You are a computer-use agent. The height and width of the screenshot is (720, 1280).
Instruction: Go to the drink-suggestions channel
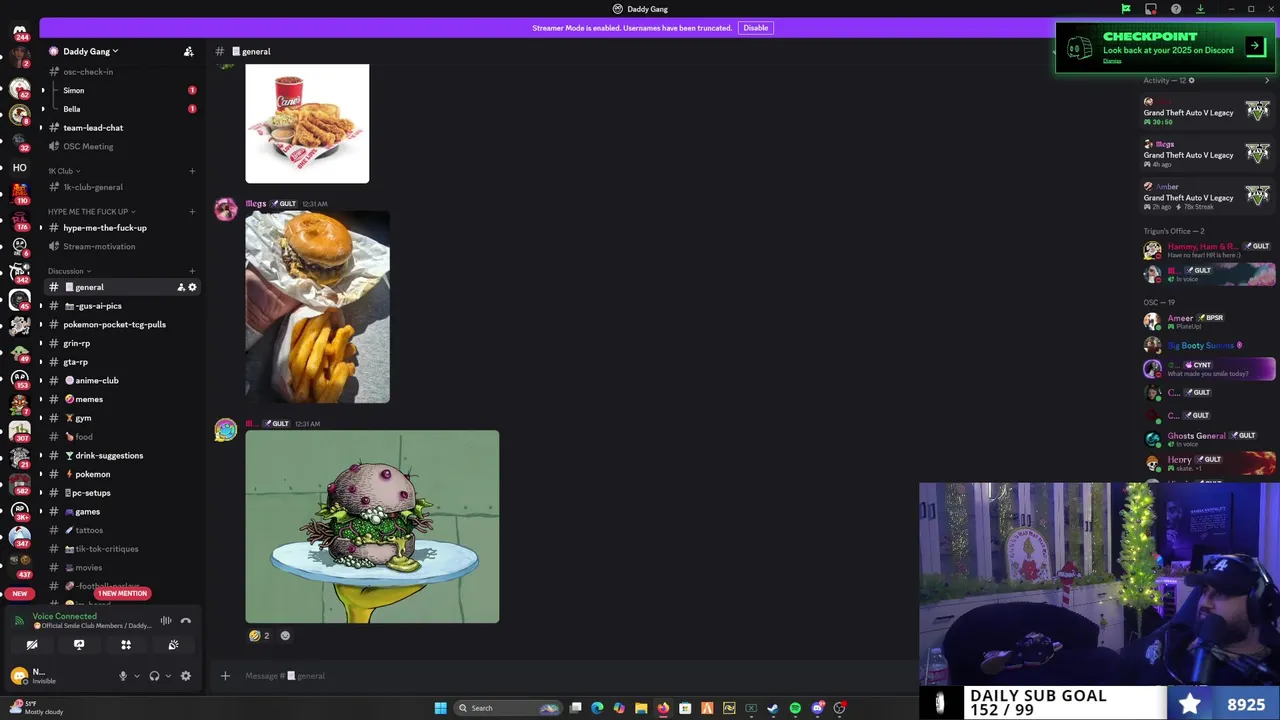(120, 455)
